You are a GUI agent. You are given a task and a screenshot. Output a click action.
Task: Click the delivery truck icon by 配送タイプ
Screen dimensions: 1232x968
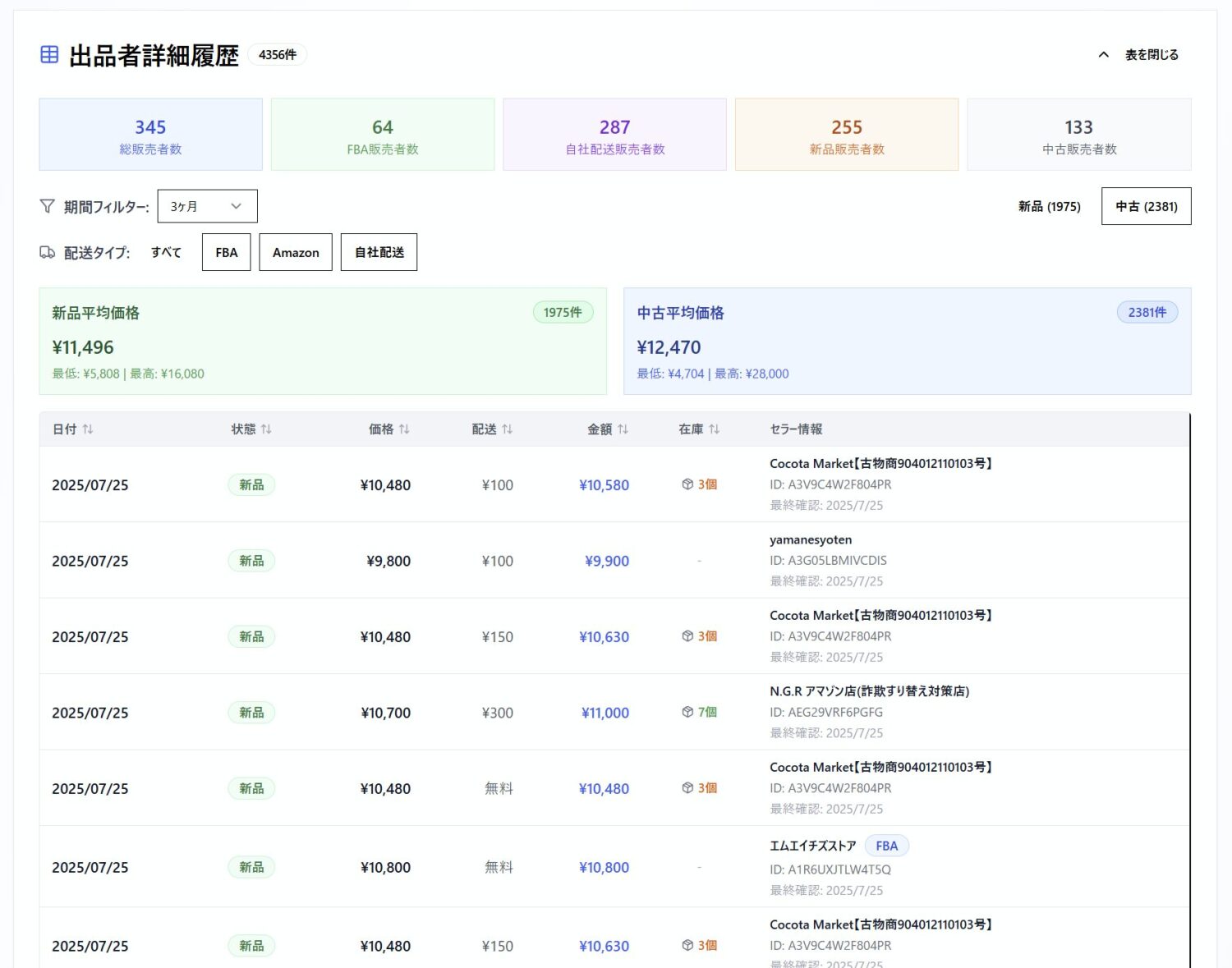click(x=48, y=252)
